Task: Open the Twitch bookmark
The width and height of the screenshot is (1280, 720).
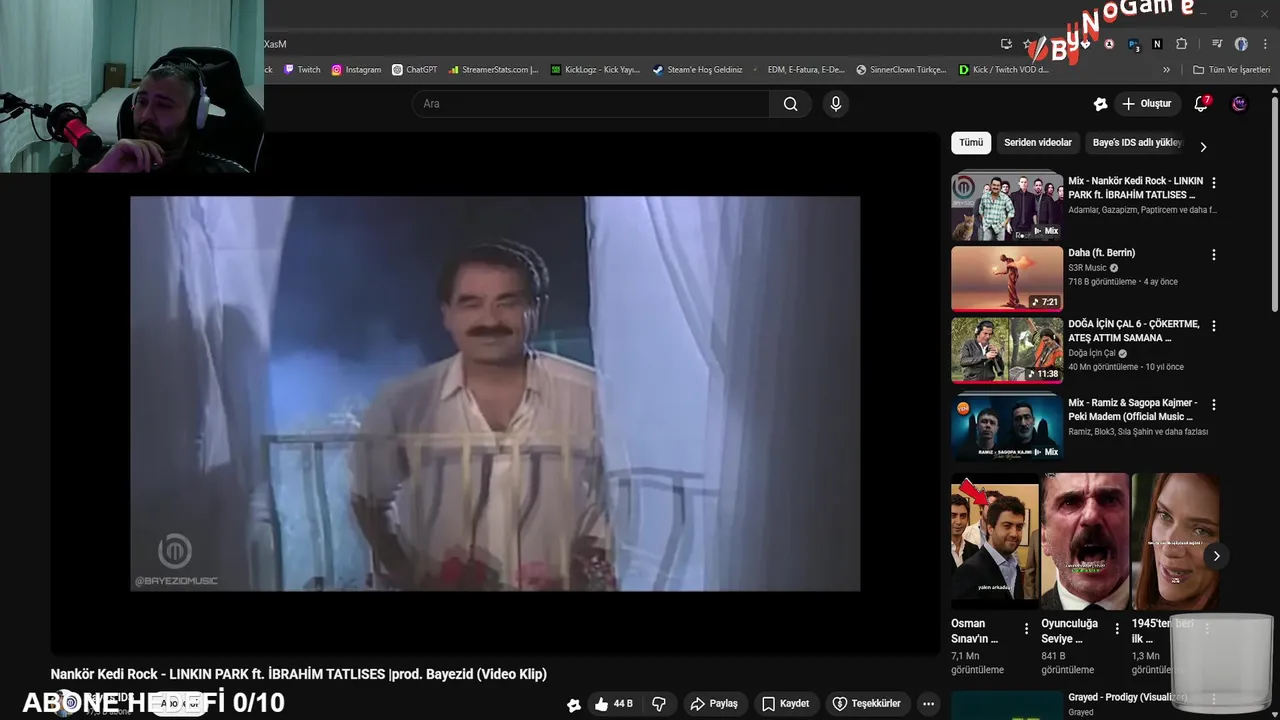Action: pos(302,70)
